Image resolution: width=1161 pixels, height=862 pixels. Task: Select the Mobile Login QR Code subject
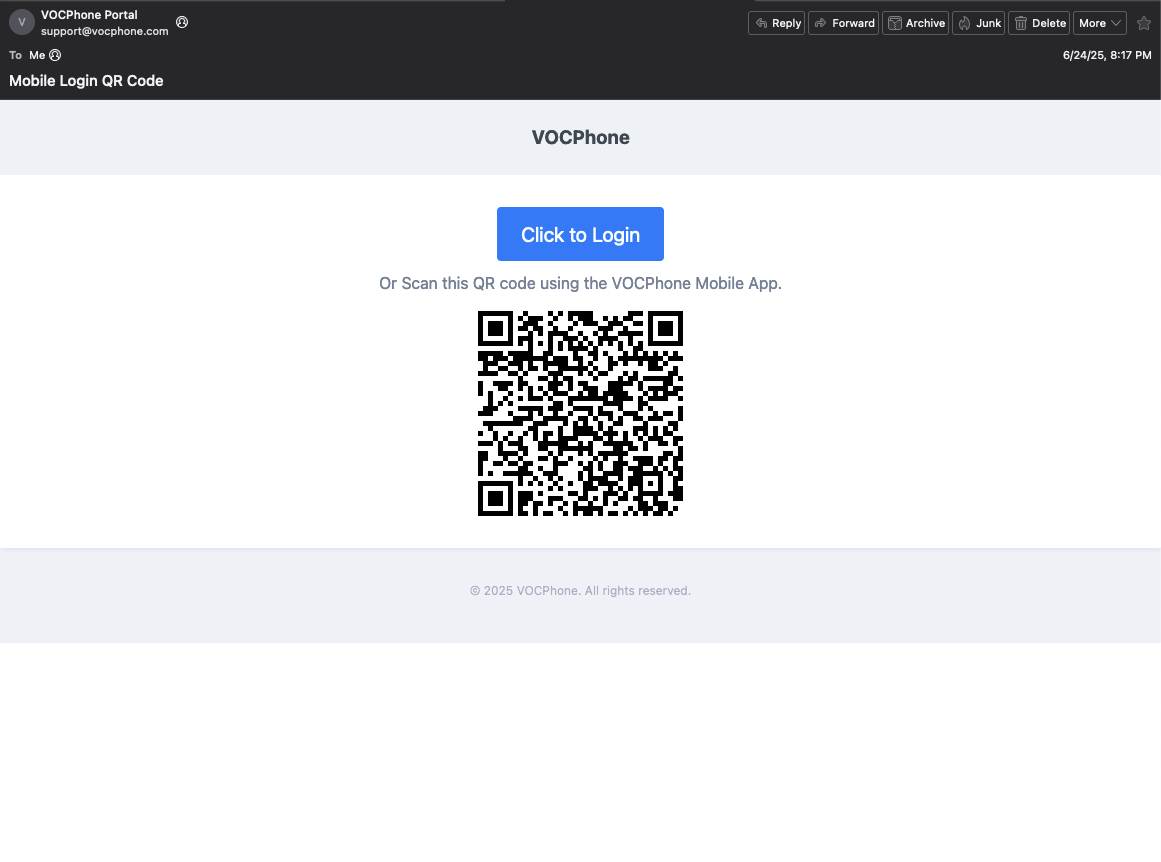pyautogui.click(x=86, y=81)
